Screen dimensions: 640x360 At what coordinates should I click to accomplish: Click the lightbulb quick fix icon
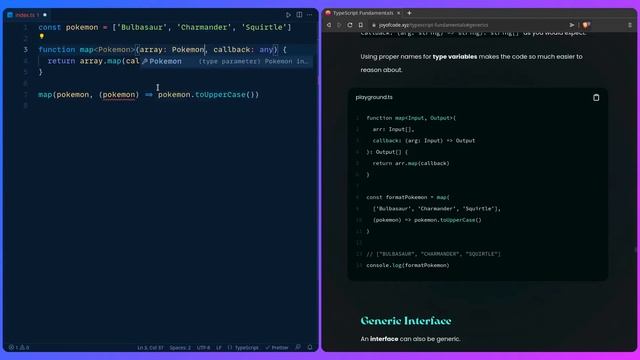point(42,37)
